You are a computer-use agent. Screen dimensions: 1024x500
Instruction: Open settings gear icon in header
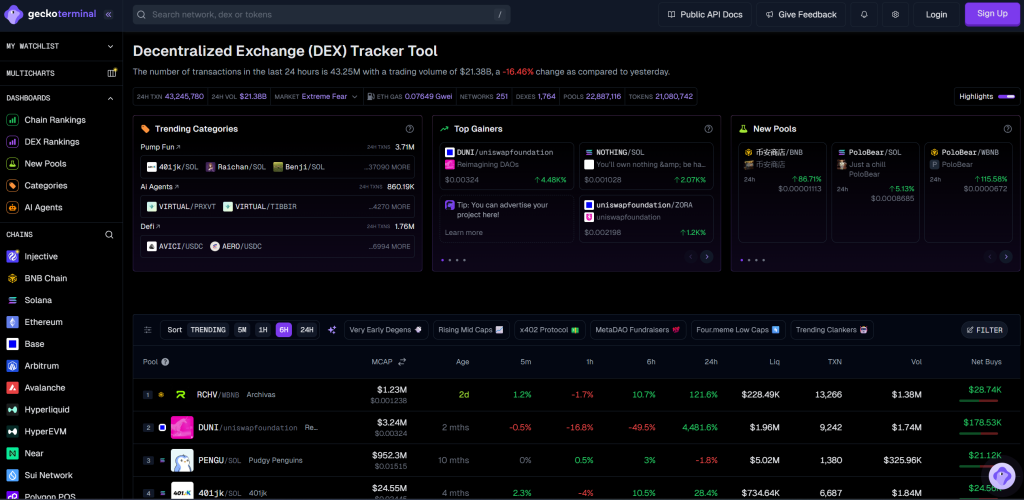click(895, 15)
